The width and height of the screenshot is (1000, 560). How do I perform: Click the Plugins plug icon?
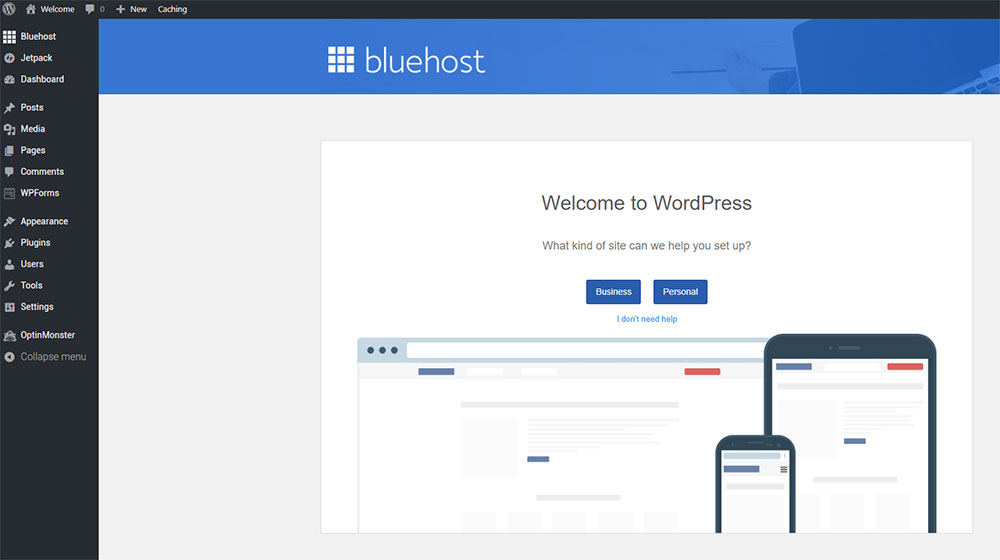tap(9, 243)
